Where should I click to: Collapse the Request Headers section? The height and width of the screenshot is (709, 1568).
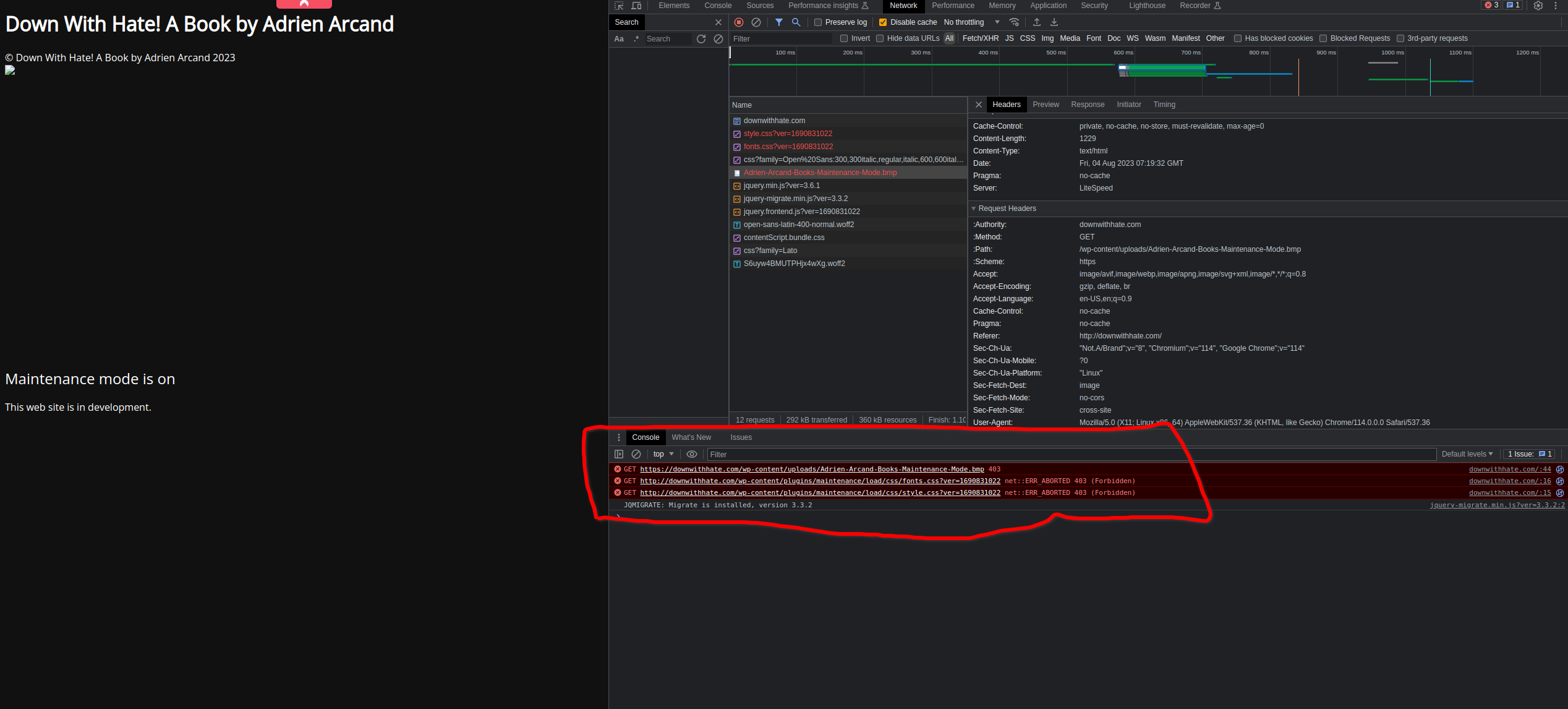tap(1004, 208)
